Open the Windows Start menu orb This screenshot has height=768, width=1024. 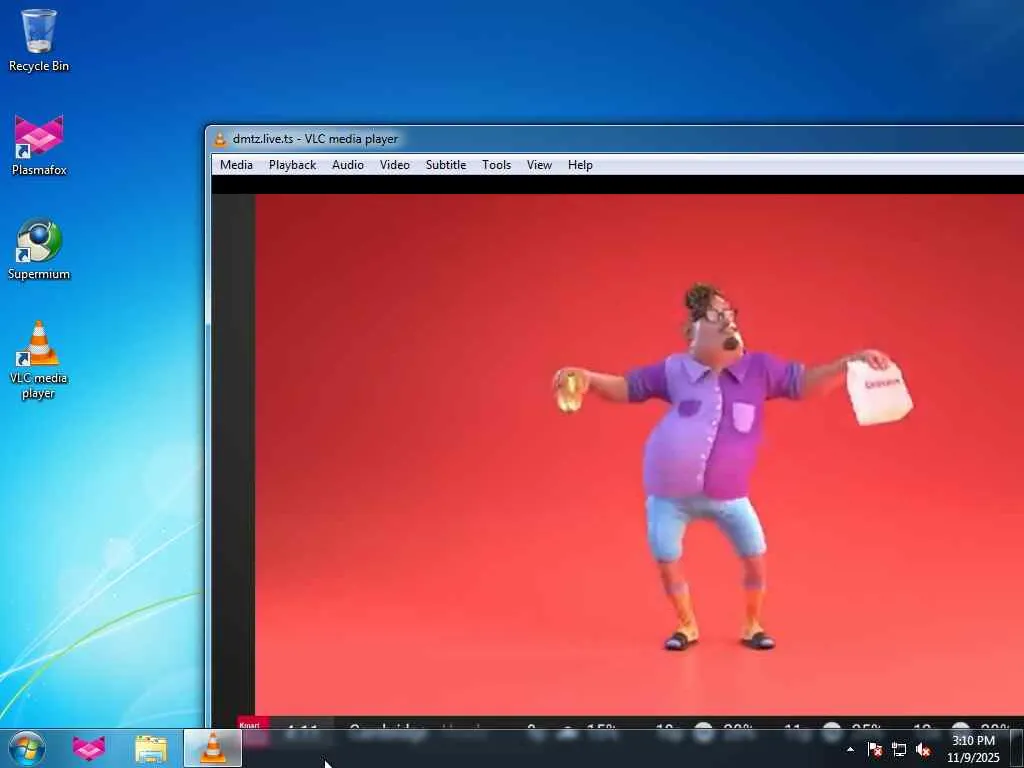(x=27, y=748)
